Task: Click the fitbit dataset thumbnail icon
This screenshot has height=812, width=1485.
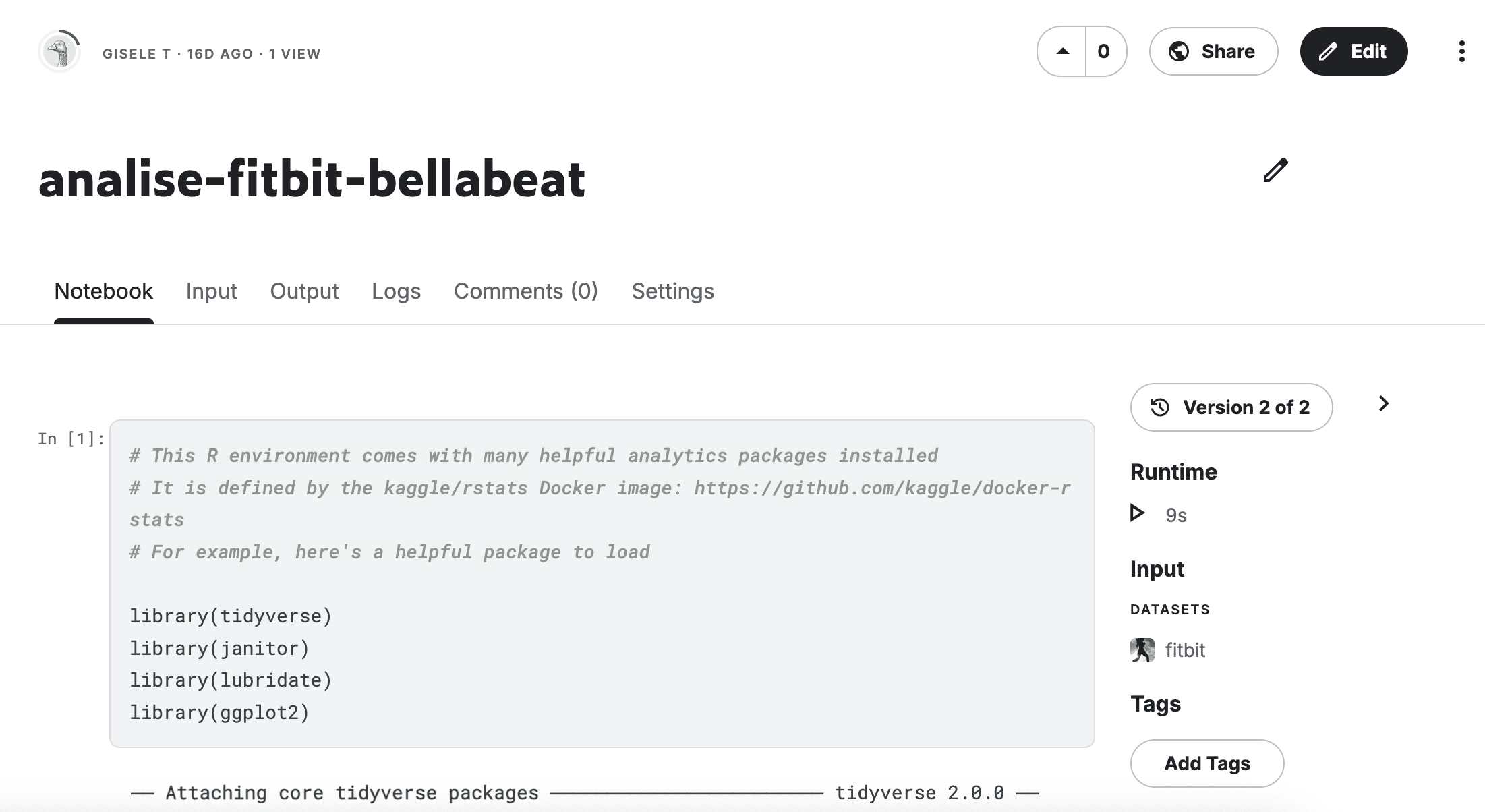Action: (x=1142, y=650)
